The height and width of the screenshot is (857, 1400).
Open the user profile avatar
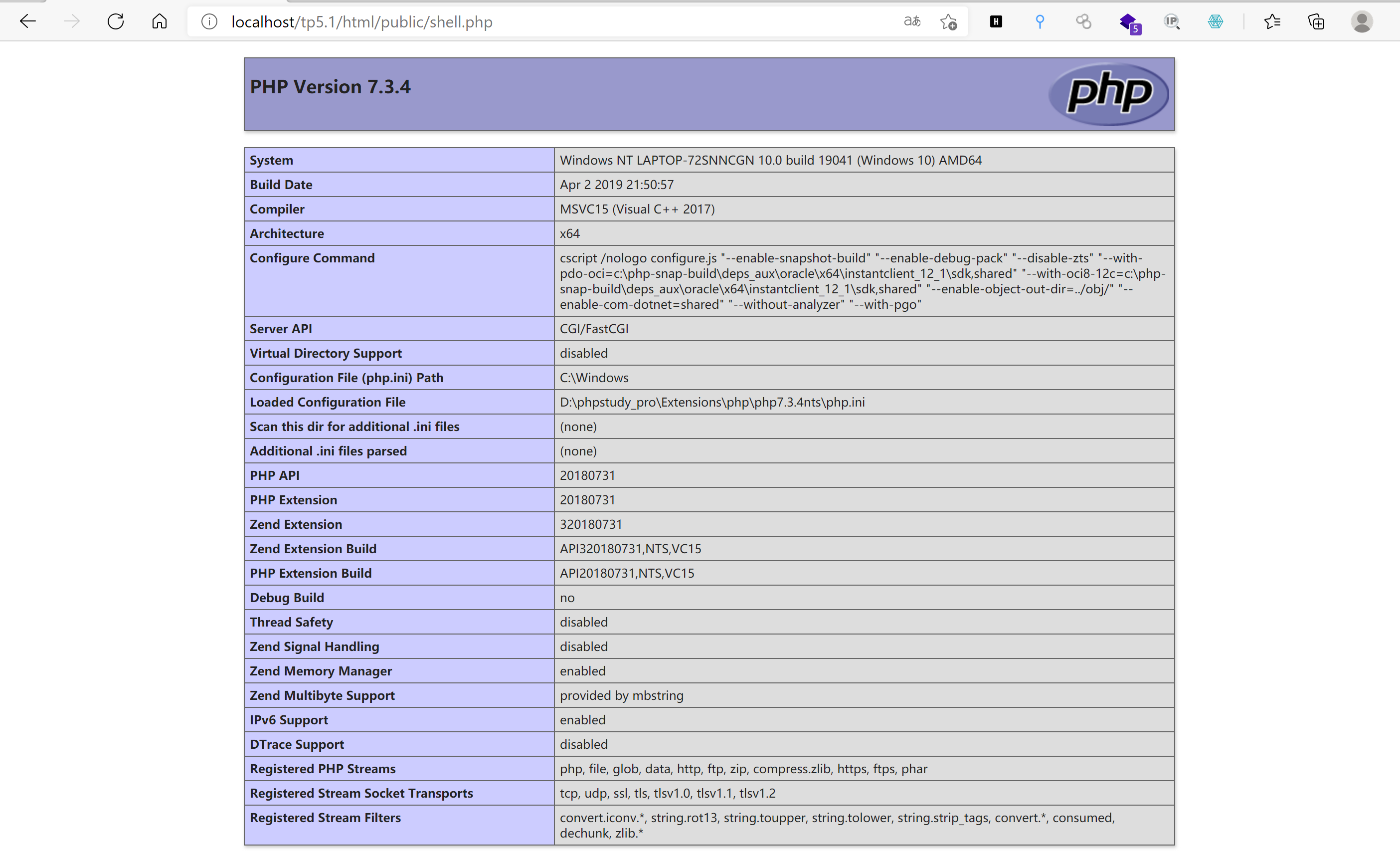[1362, 21]
